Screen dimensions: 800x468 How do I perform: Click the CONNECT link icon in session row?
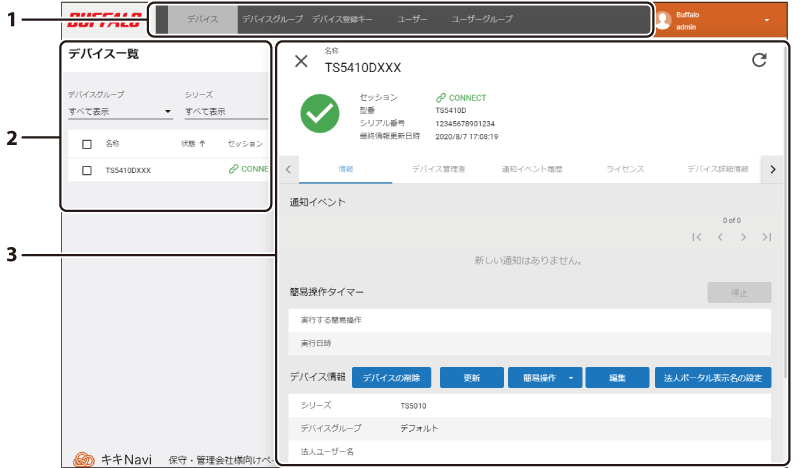(441, 97)
